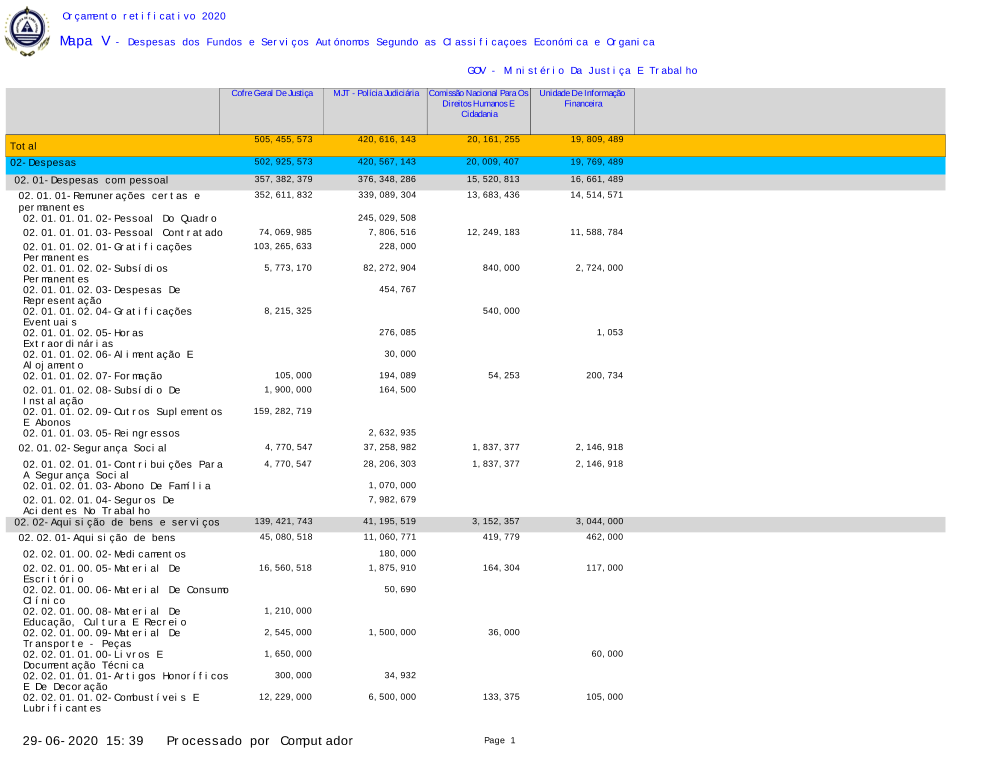
Task: Click the 29-06-2020 15:39 timestamp
Action: pos(85,741)
